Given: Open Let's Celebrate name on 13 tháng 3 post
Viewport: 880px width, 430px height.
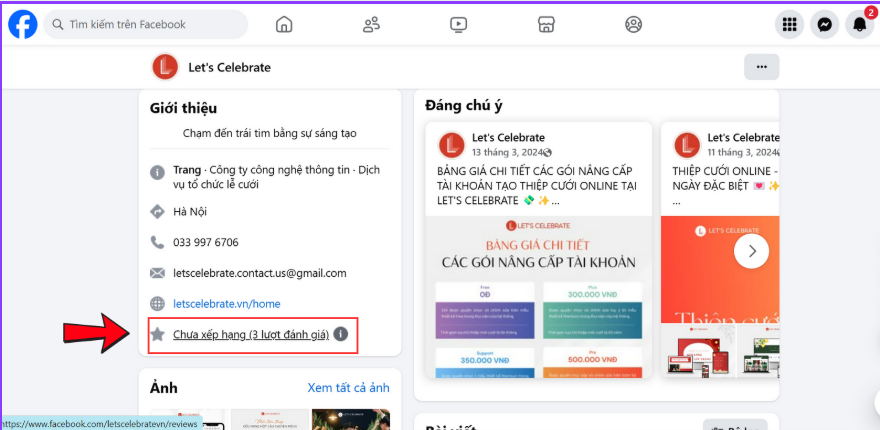Looking at the screenshot, I should click(508, 138).
